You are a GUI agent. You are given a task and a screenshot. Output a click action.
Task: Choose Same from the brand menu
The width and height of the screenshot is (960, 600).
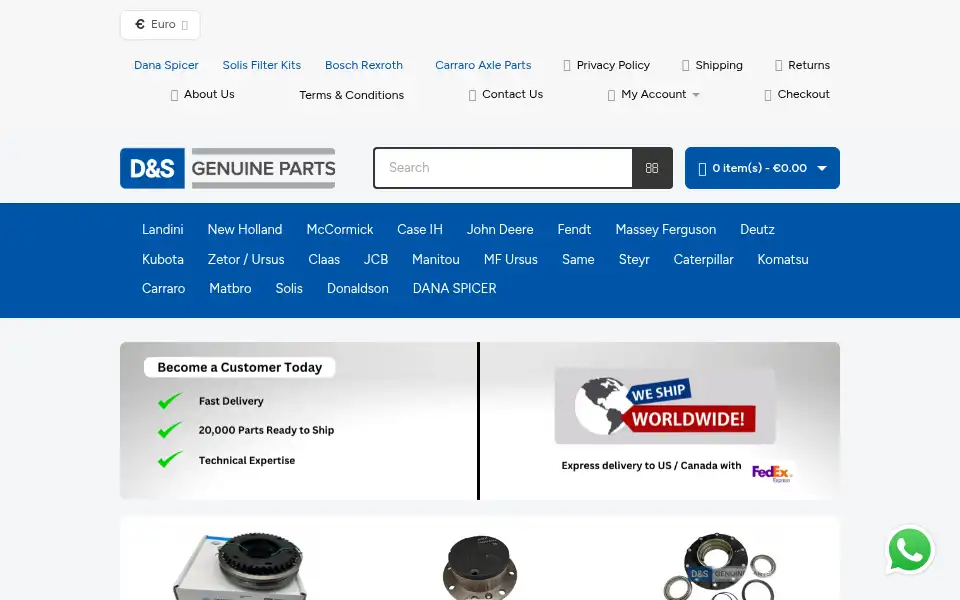[x=578, y=260]
